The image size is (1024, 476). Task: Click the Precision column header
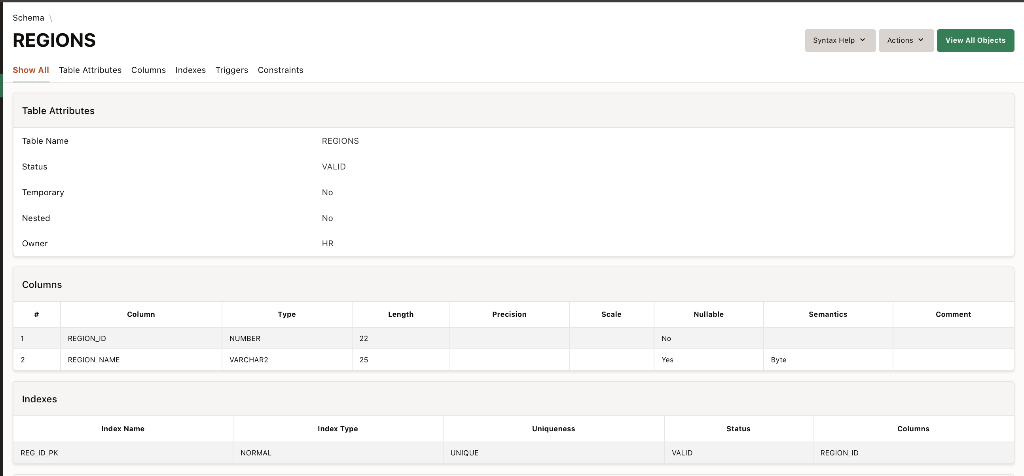509,315
